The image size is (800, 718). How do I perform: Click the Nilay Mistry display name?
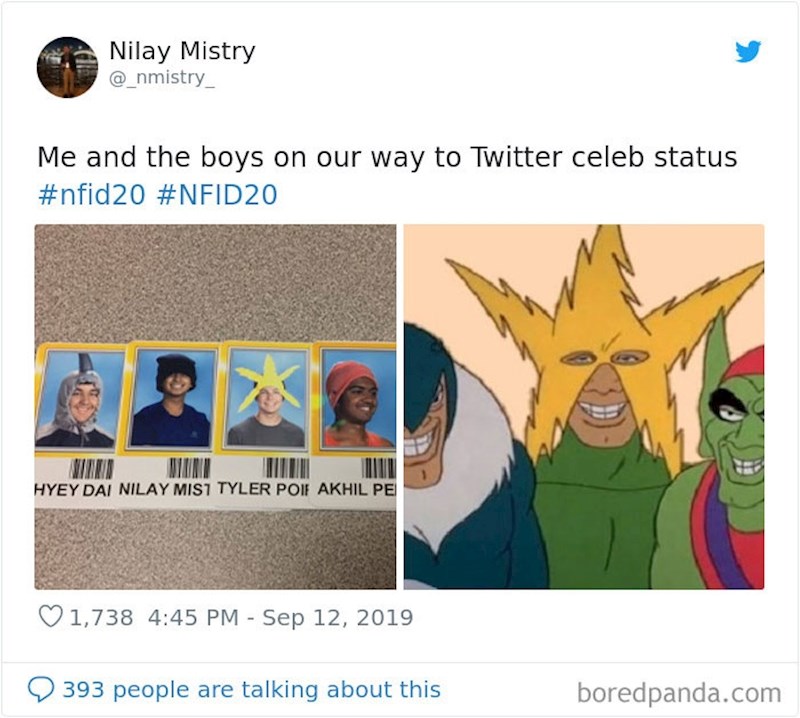[x=182, y=51]
